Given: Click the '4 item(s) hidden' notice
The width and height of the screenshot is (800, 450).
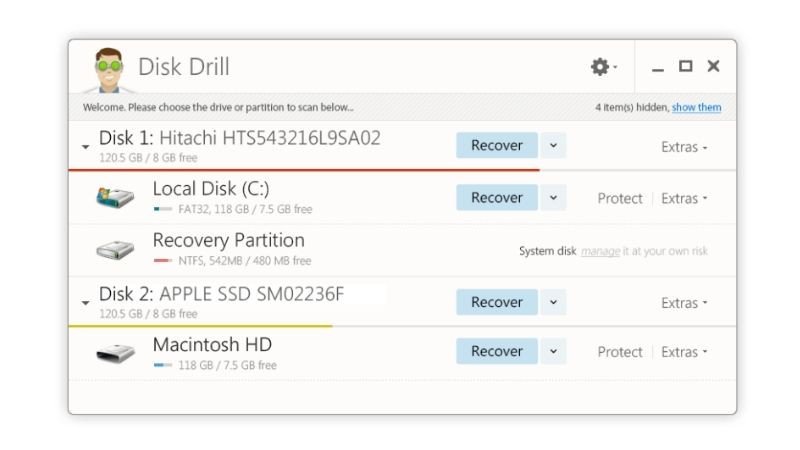Looking at the screenshot, I should tap(632, 107).
